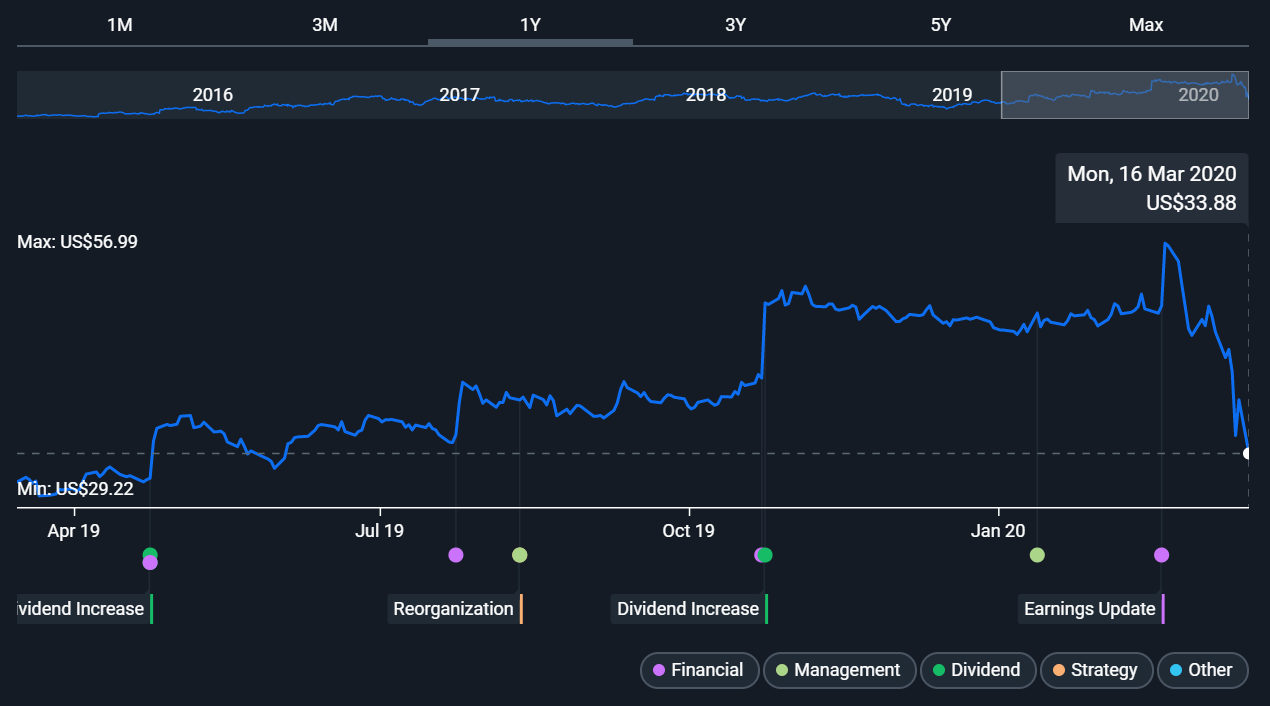Click the 'Mon, 16 Mar 2020' tooltip date
This screenshot has height=706, width=1270.
(1152, 174)
